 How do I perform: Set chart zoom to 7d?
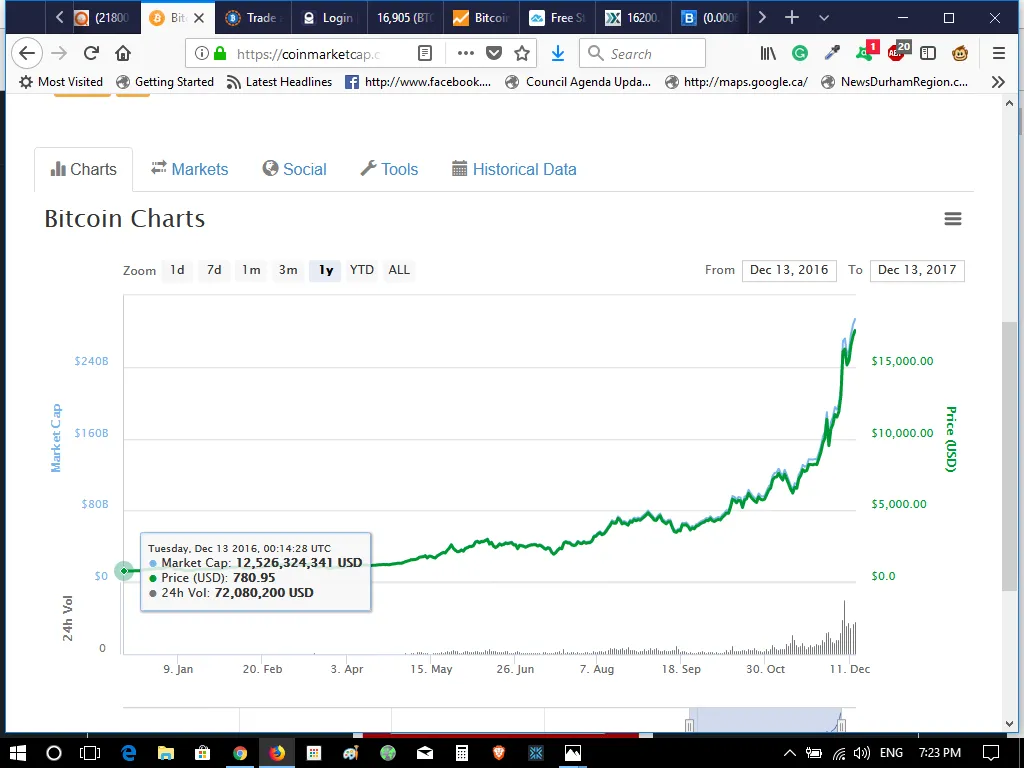point(214,270)
